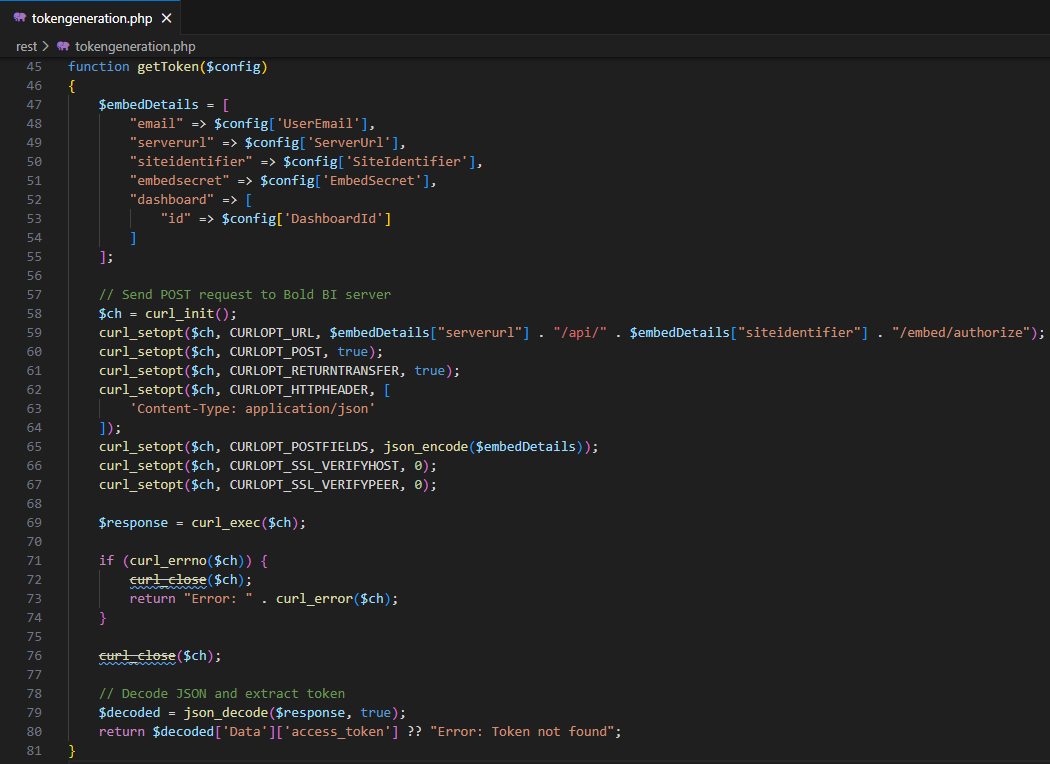Image resolution: width=1050 pixels, height=764 pixels.
Task: Click the "Error: Token not found" string
Action: point(526,731)
